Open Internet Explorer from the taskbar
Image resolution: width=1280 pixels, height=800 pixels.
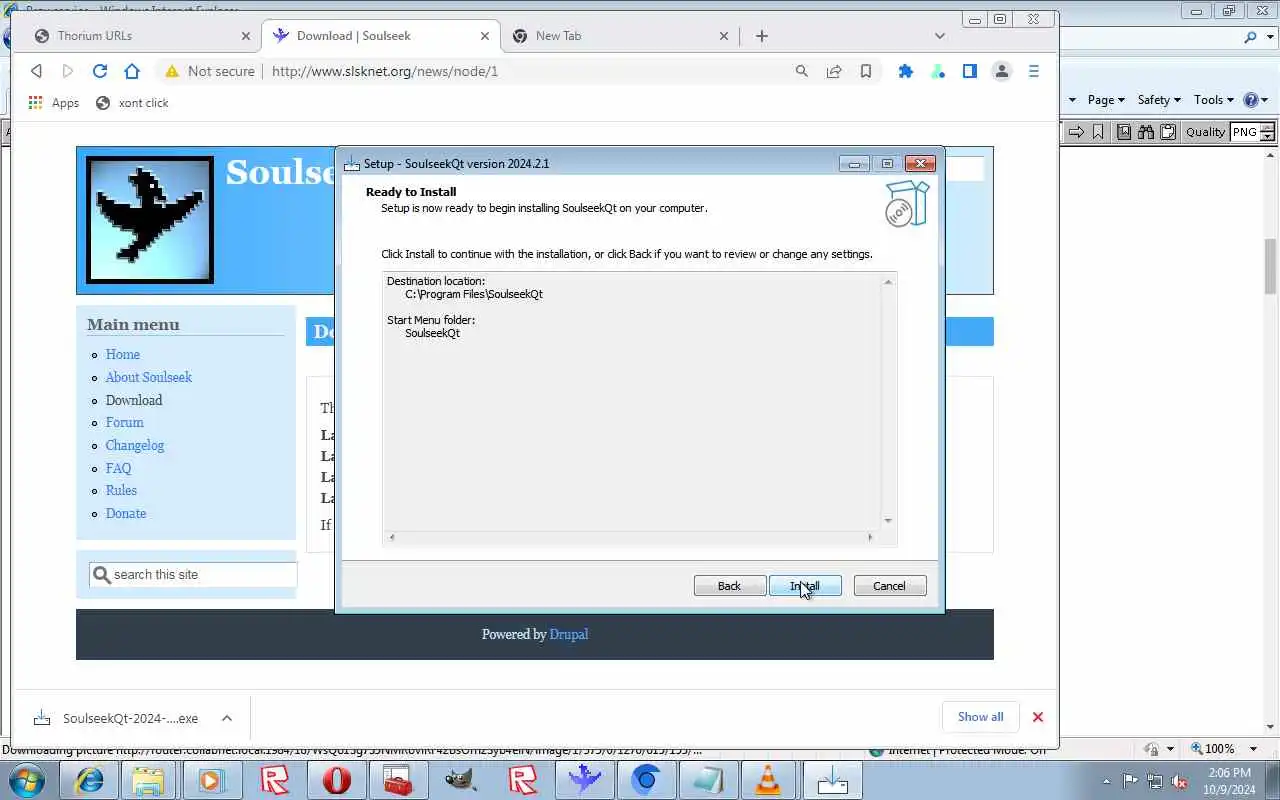pyautogui.click(x=89, y=780)
